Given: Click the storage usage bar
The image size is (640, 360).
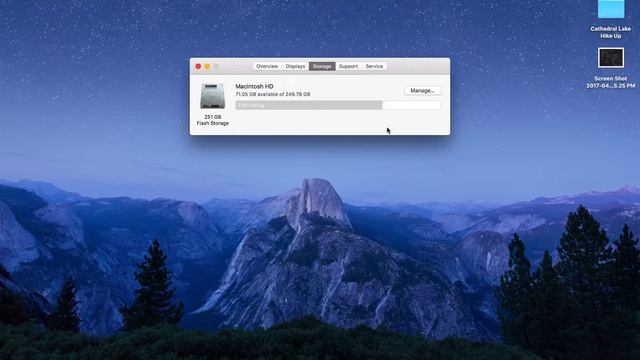Looking at the screenshot, I should point(338,105).
